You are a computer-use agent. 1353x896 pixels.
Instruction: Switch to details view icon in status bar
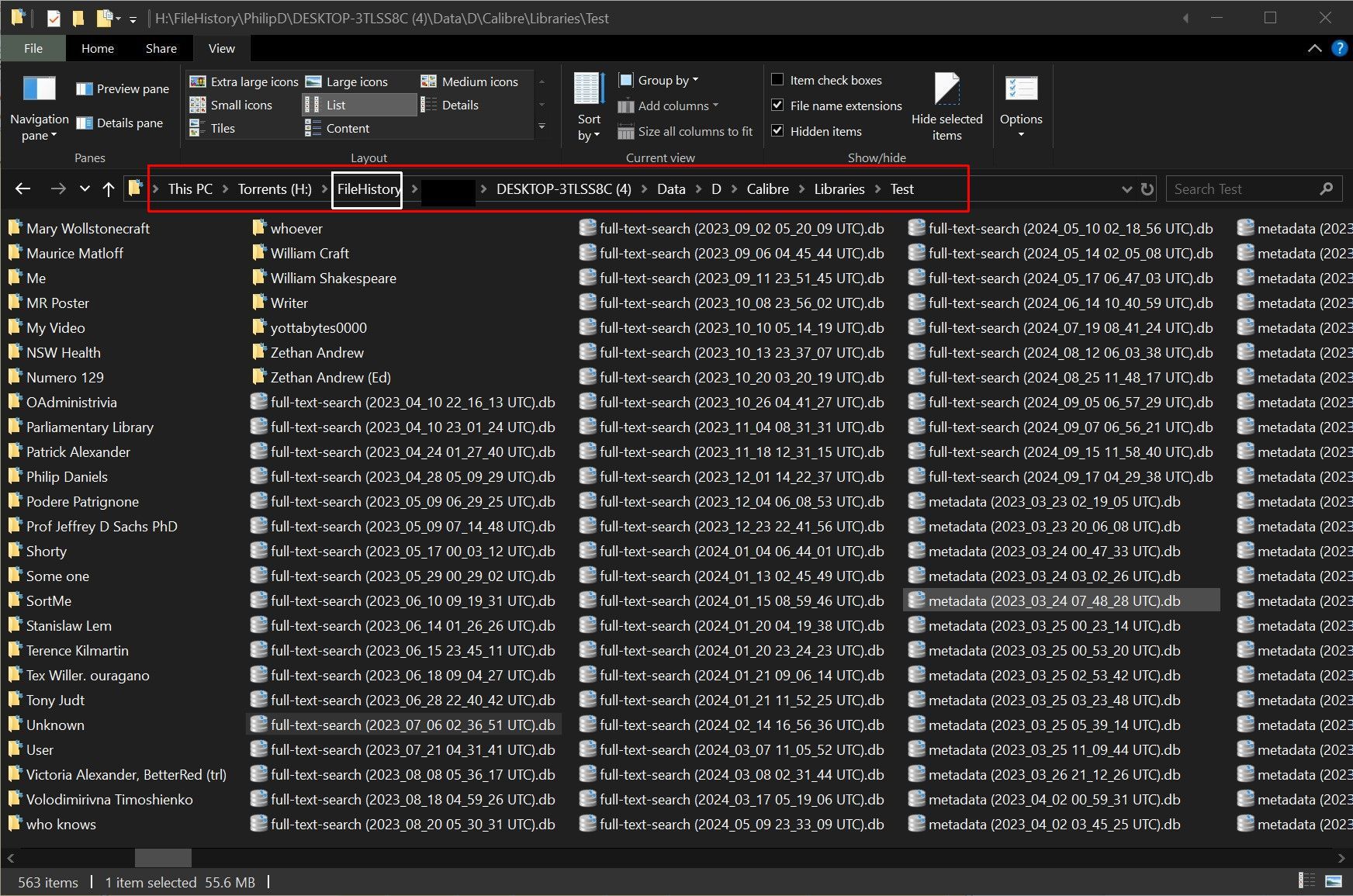click(x=1307, y=880)
